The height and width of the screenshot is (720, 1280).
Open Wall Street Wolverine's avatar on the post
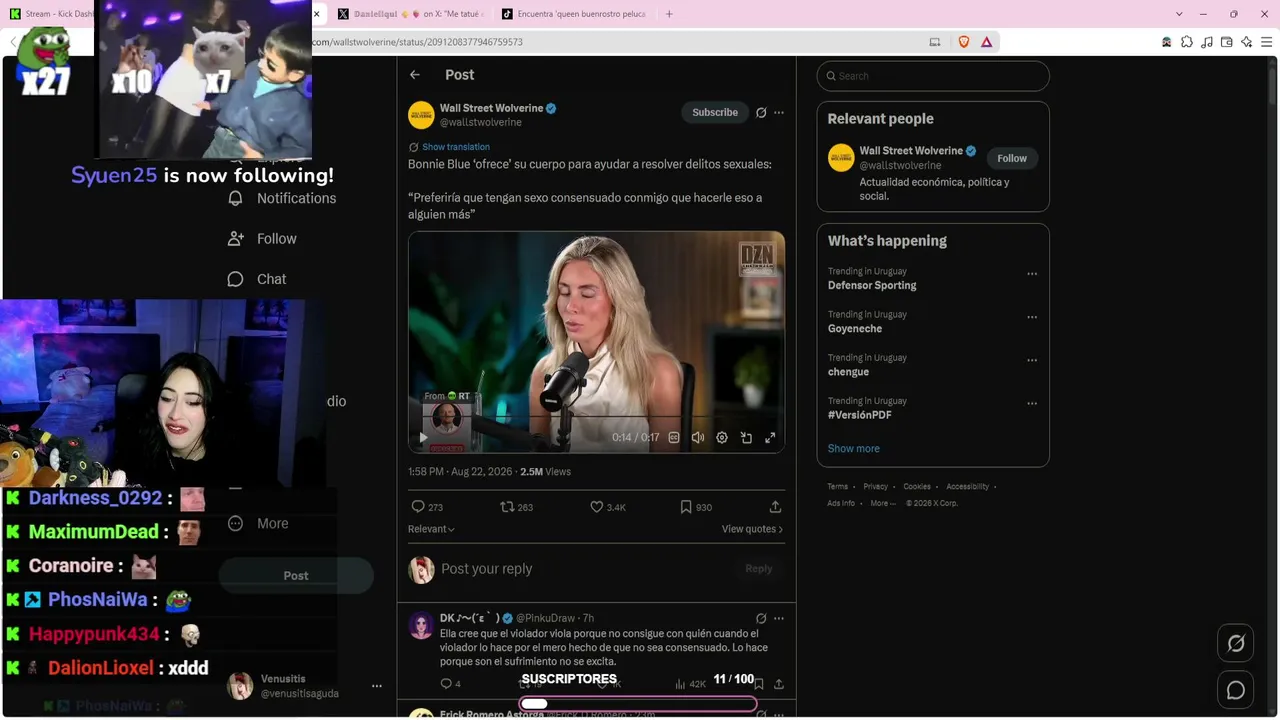(421, 115)
